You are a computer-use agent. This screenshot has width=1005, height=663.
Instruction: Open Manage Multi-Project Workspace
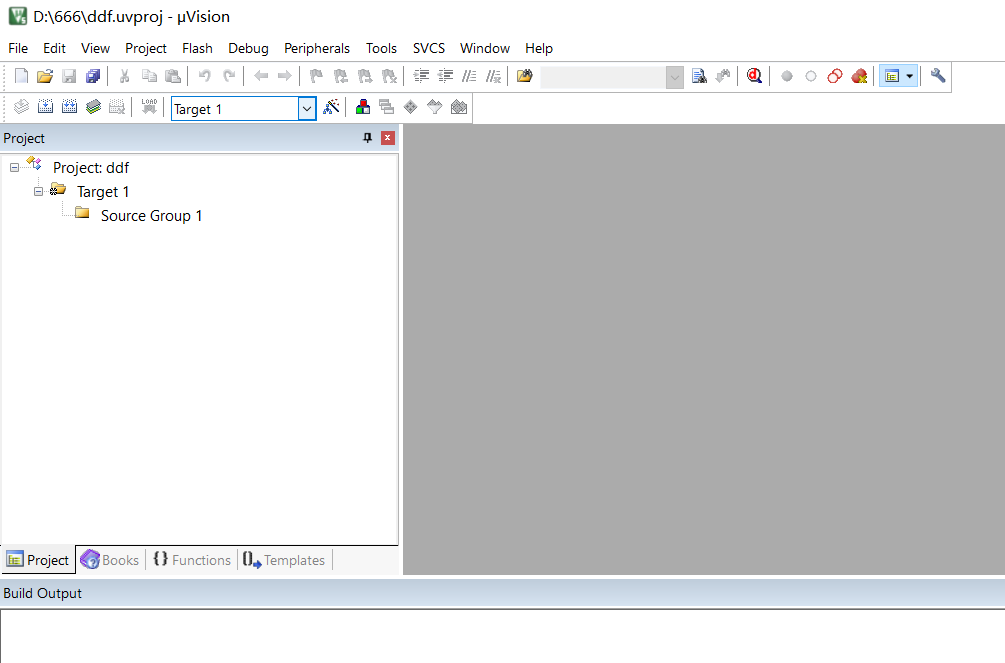(x=386, y=107)
